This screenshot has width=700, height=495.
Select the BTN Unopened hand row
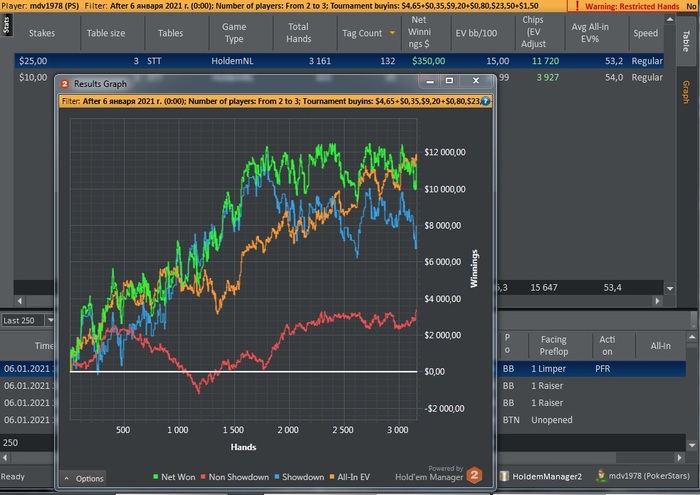click(x=592, y=420)
